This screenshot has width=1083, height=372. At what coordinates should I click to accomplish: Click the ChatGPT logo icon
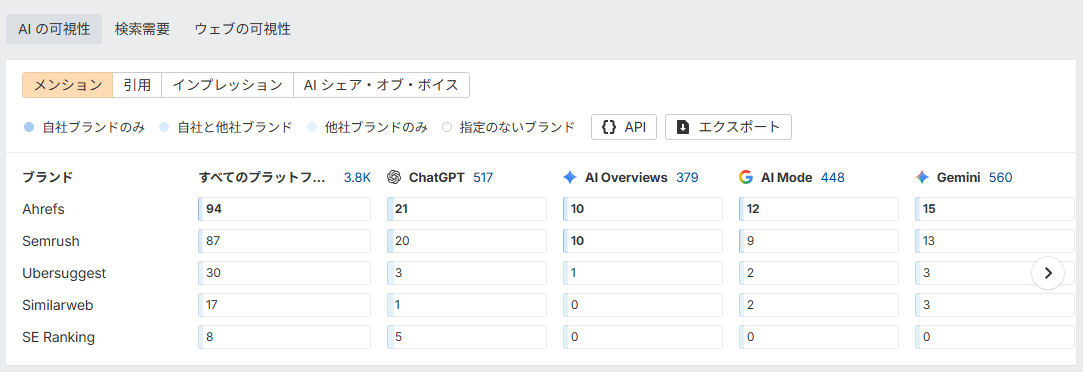pyautogui.click(x=394, y=177)
